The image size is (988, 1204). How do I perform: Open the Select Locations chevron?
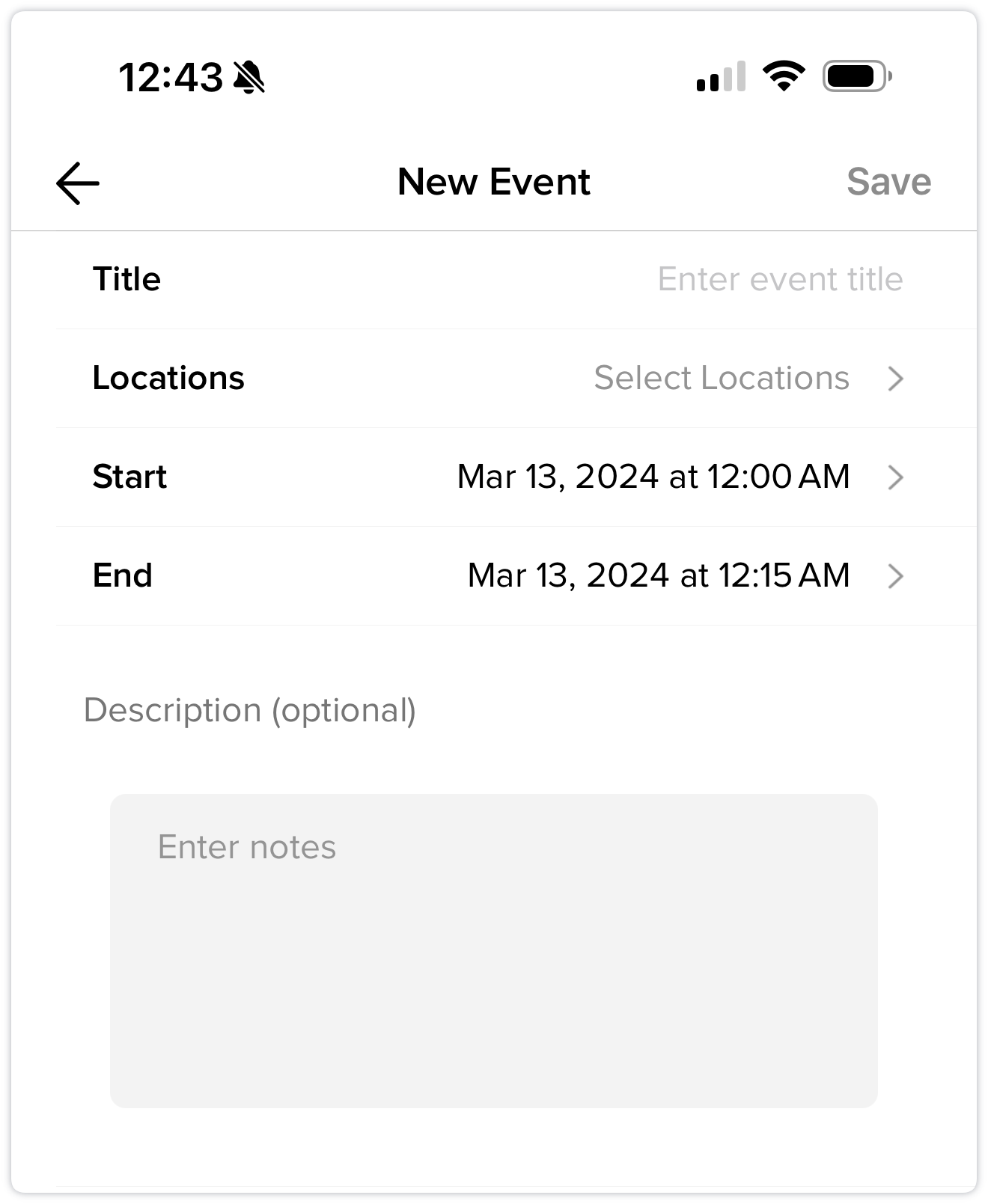[x=895, y=379]
